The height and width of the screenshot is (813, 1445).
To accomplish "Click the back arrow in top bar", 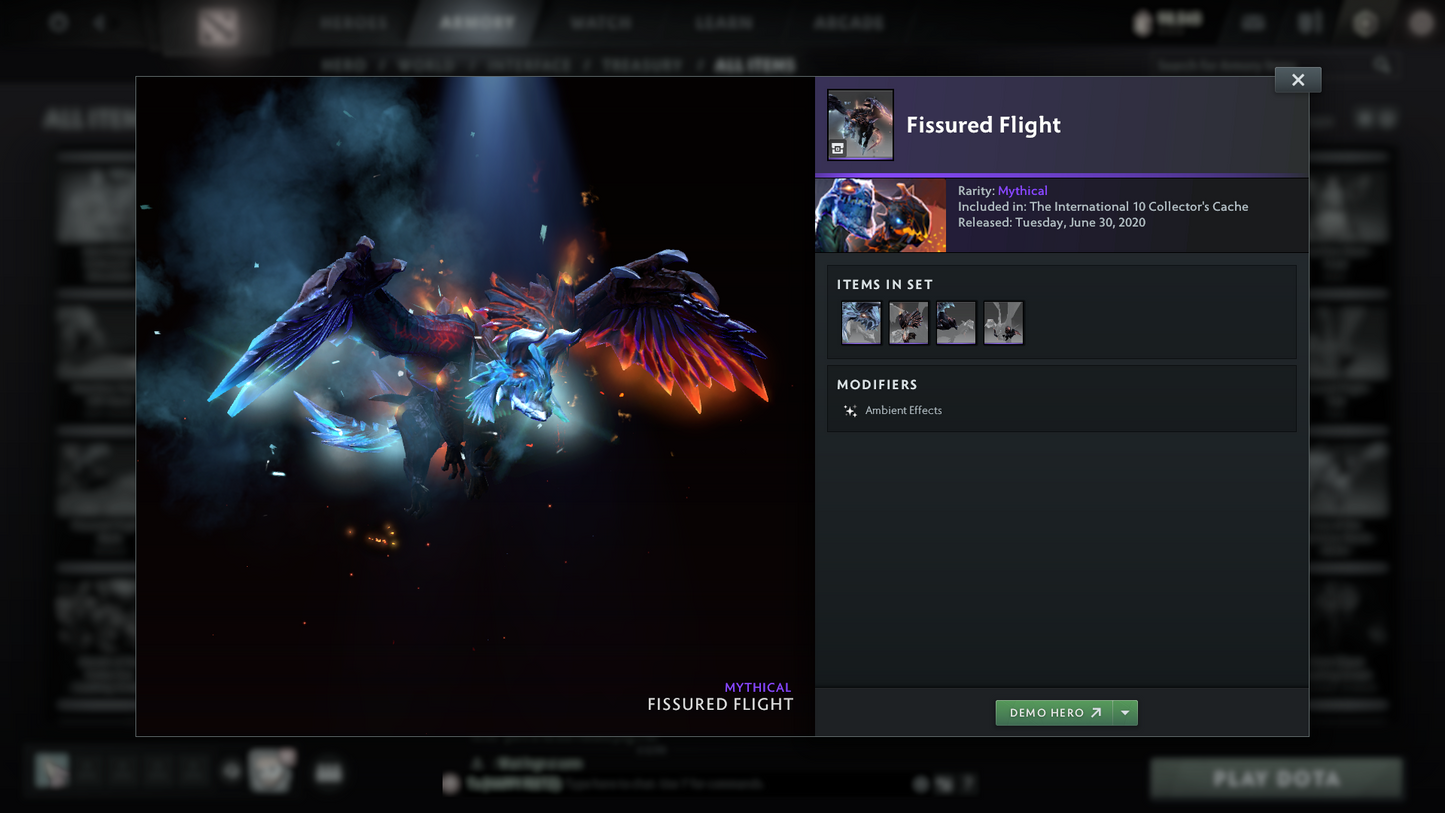I will pos(99,22).
